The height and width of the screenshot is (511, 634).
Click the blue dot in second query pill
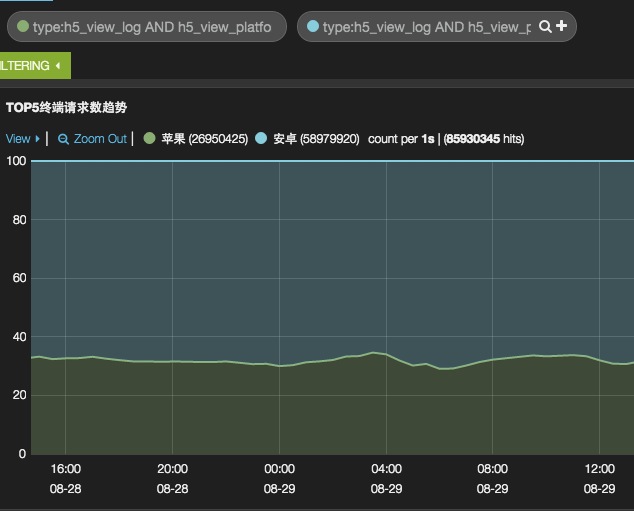(x=313, y=27)
